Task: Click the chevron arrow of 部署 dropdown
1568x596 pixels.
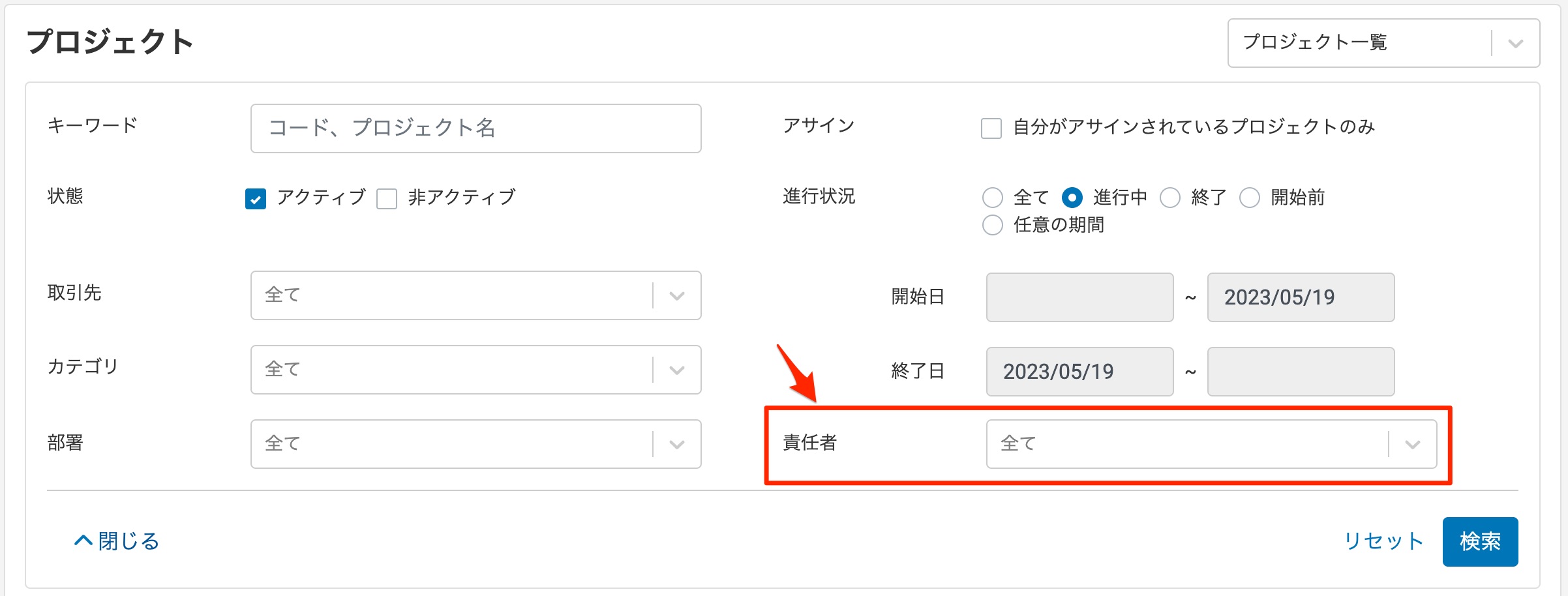Action: tap(677, 445)
